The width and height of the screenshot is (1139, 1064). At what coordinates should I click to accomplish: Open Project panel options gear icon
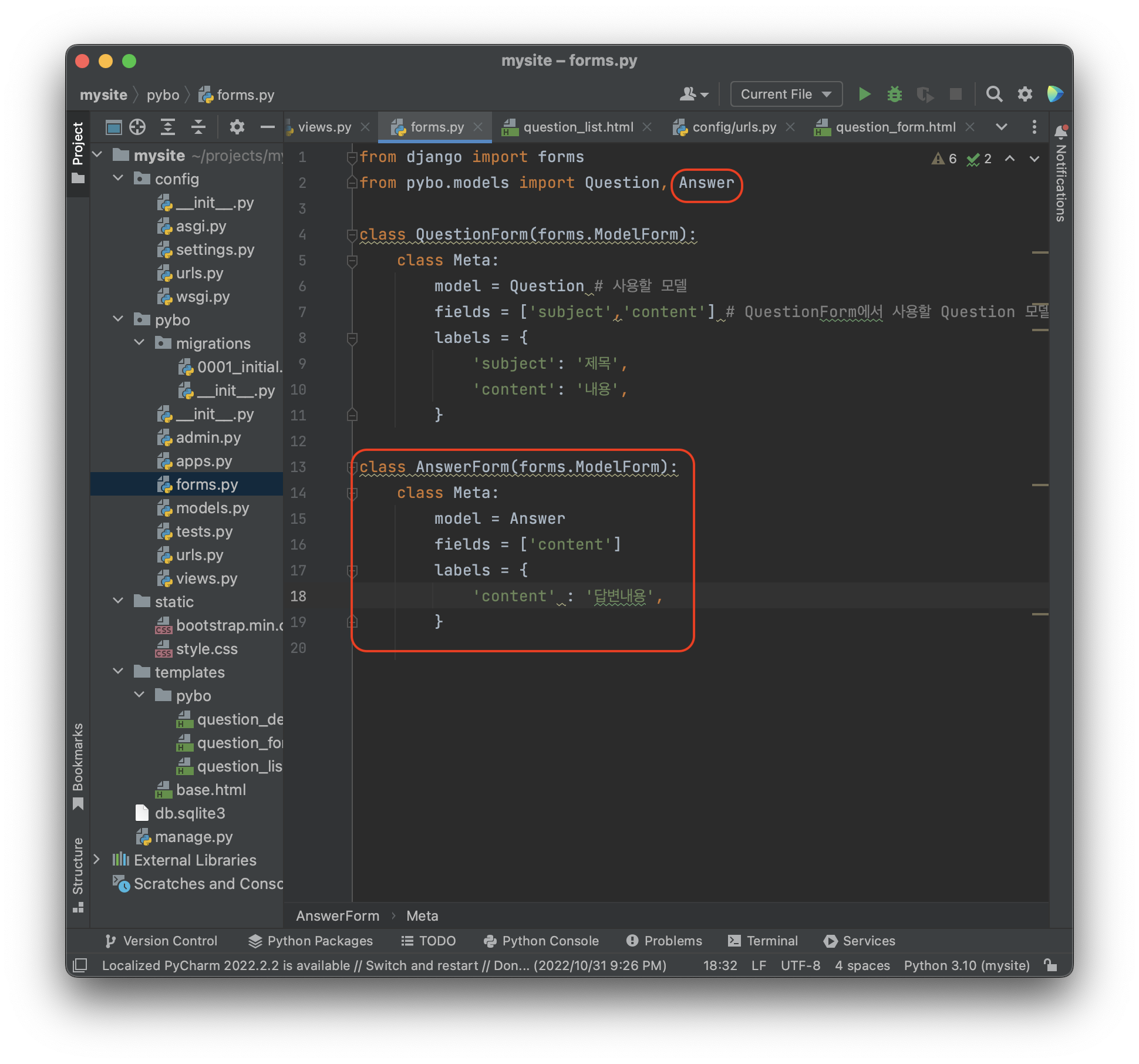coord(237,127)
